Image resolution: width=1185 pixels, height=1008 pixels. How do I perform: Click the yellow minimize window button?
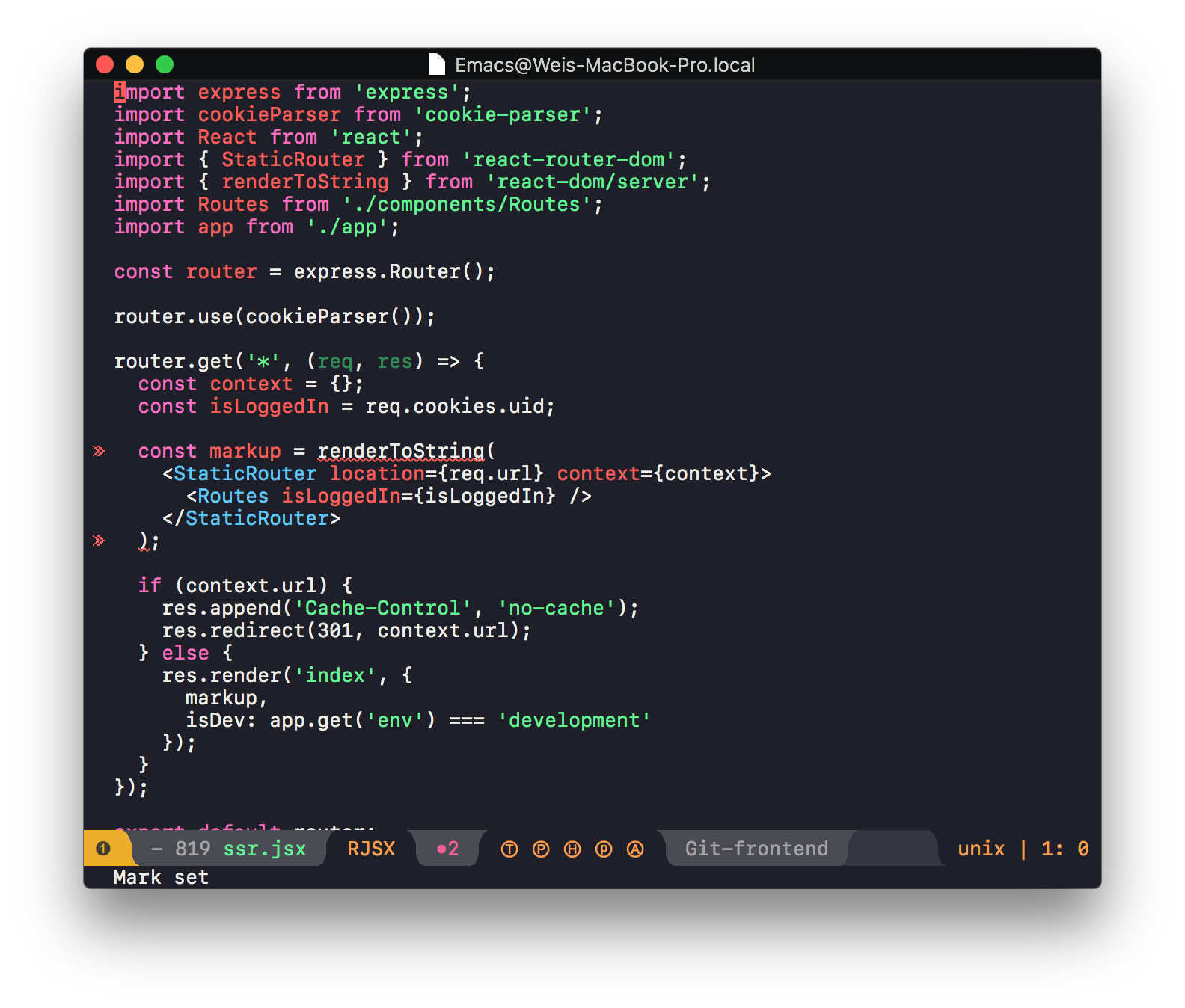pos(135,64)
